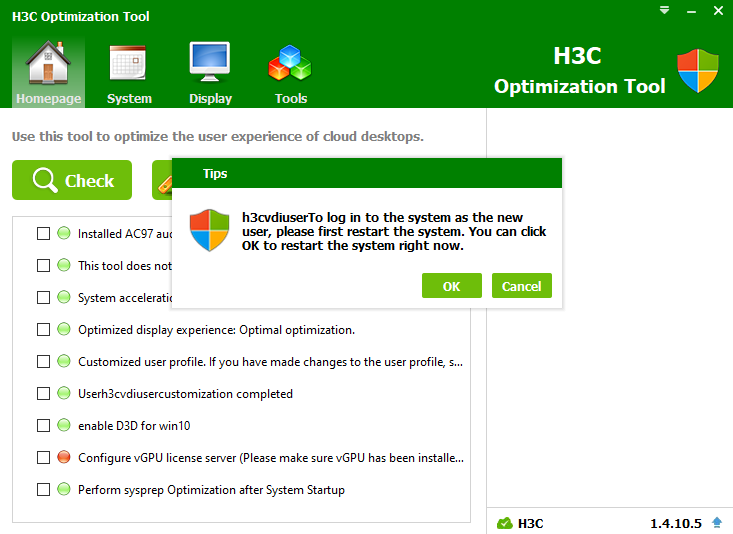The image size is (733, 534).
Task: Click the partially hidden optimize button icon
Action: pyautogui.click(x=165, y=186)
